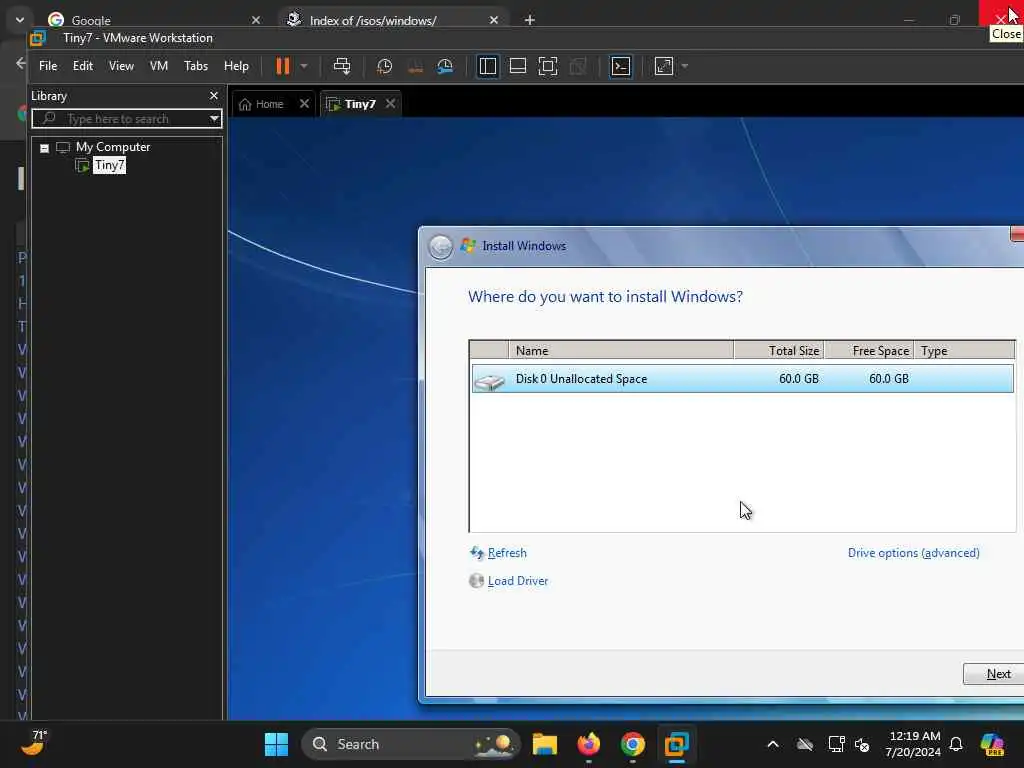This screenshot has width=1024, height=768.
Task: Open the console view button
Action: [x=620, y=66]
